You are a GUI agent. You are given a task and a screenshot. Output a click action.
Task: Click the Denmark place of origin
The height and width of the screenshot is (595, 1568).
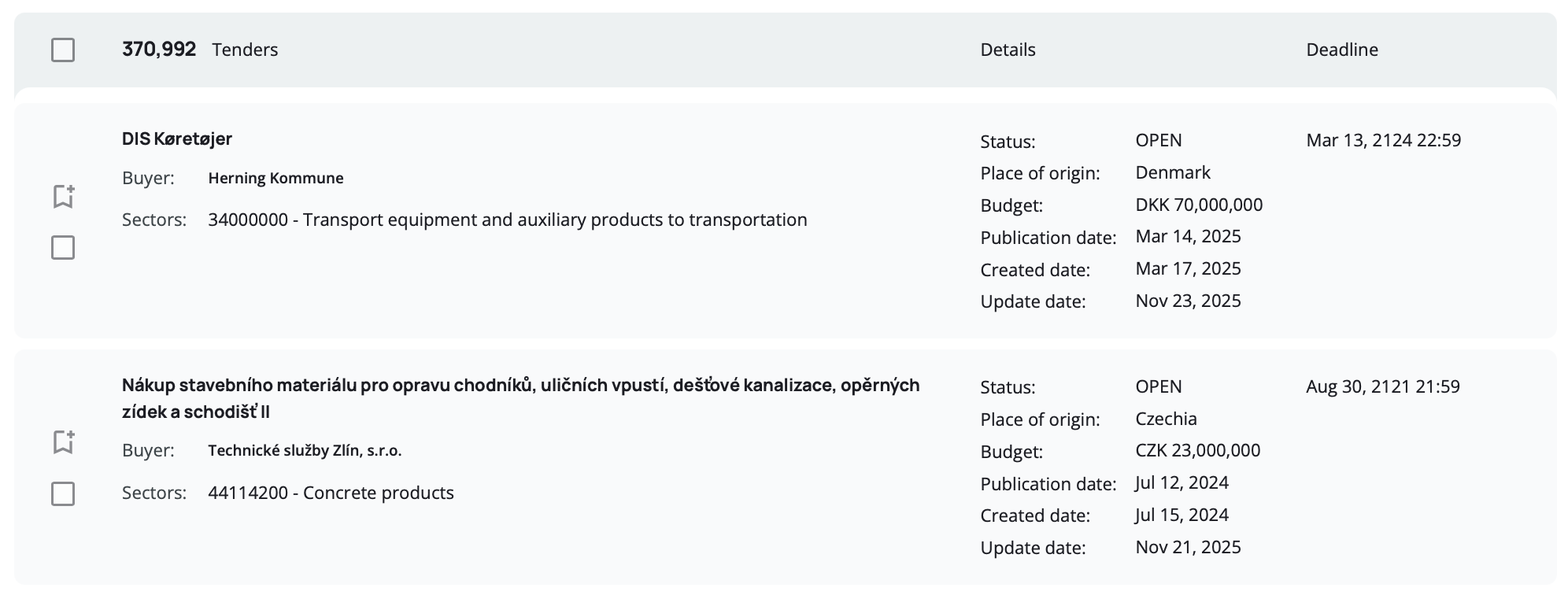click(1173, 172)
